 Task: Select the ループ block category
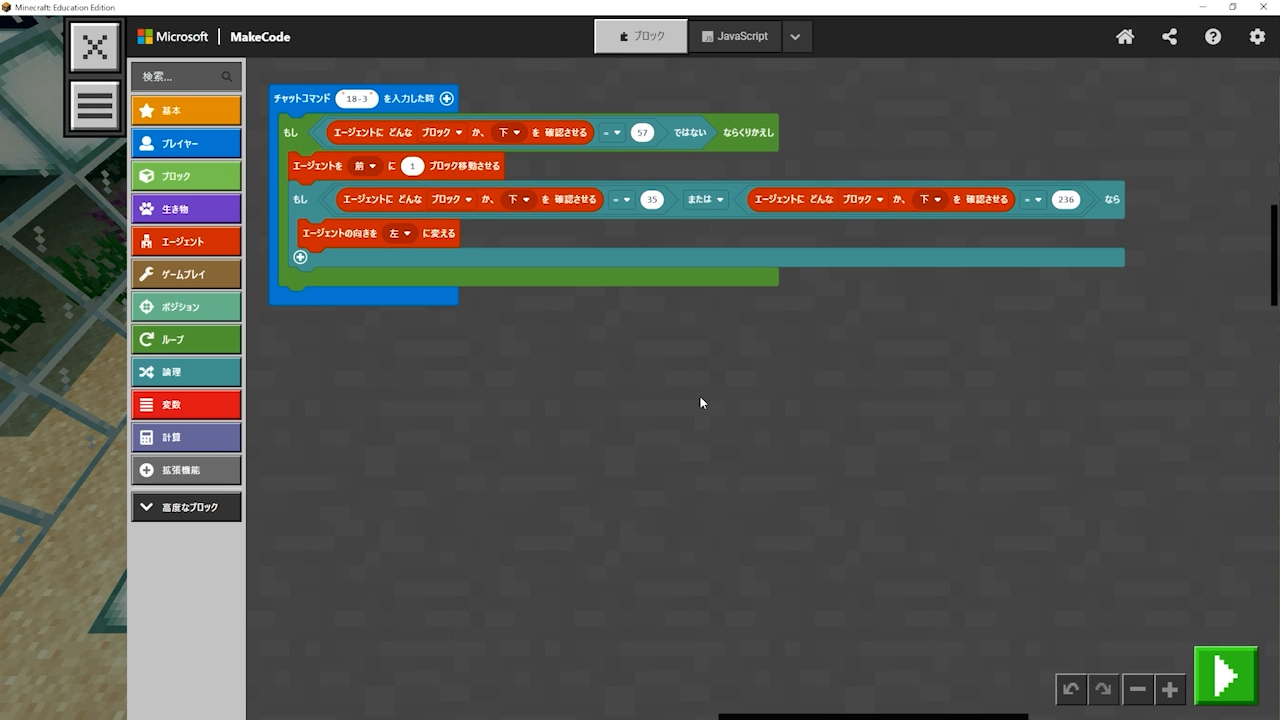tap(186, 339)
